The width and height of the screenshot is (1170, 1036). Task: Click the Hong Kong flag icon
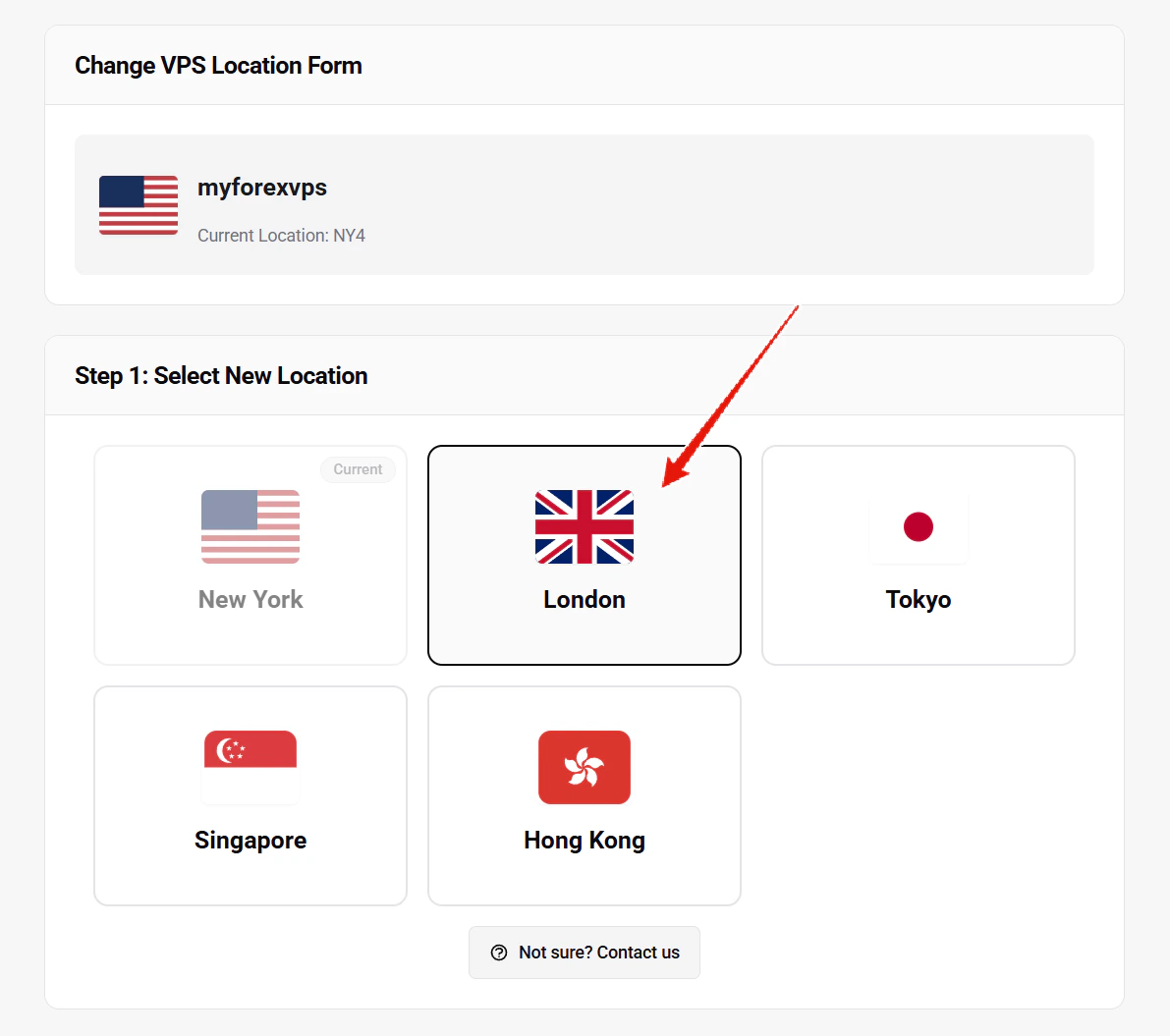click(584, 767)
